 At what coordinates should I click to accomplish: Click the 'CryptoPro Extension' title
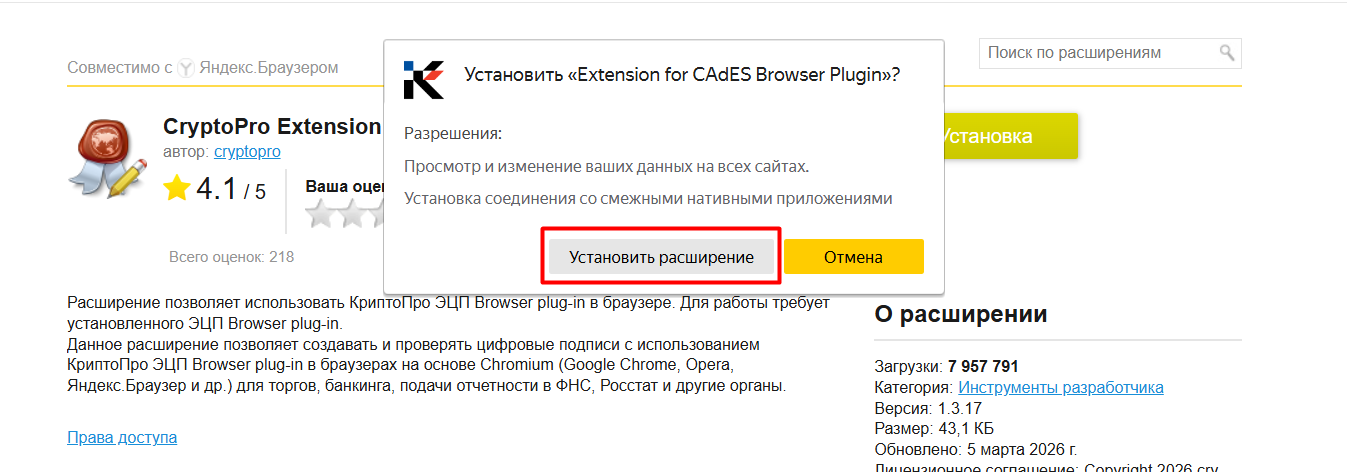coord(272,127)
